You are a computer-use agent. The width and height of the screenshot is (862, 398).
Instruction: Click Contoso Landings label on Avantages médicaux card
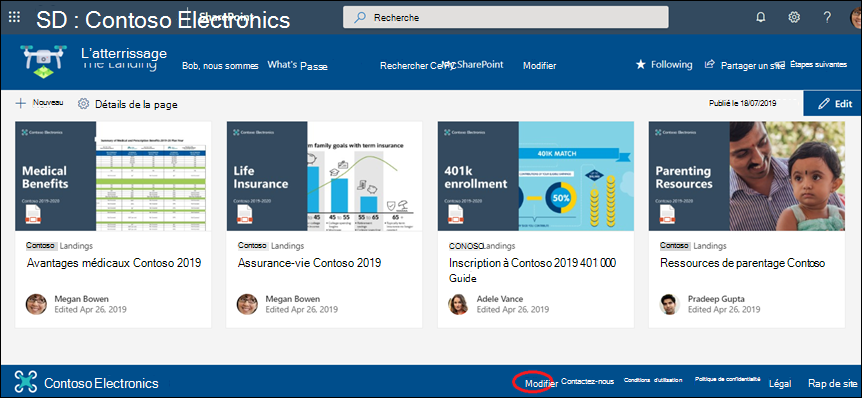coord(59,246)
